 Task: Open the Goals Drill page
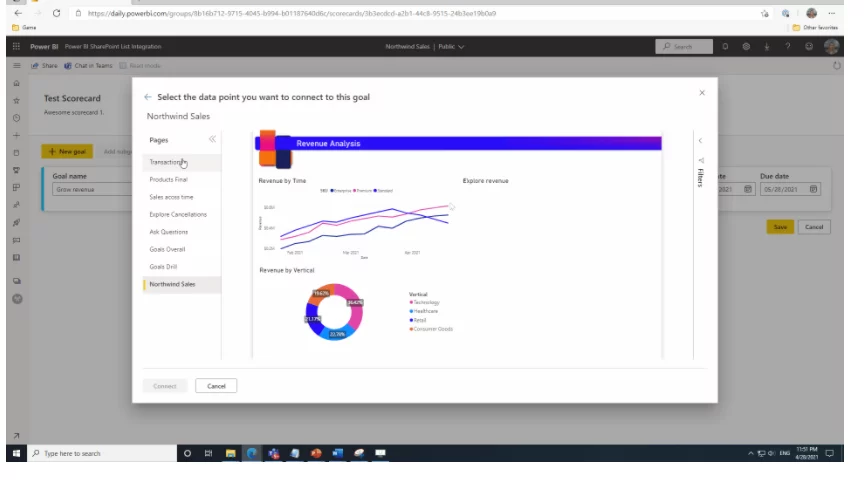181,267
